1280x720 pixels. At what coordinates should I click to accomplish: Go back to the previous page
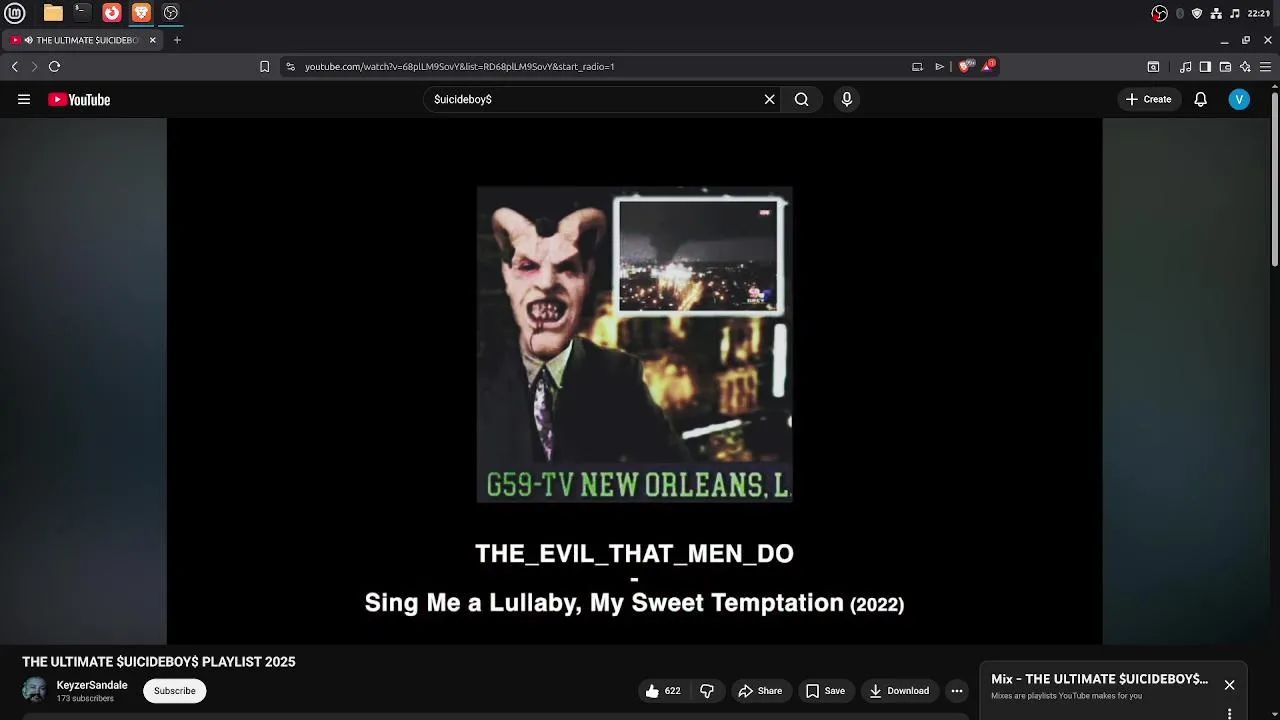14,66
